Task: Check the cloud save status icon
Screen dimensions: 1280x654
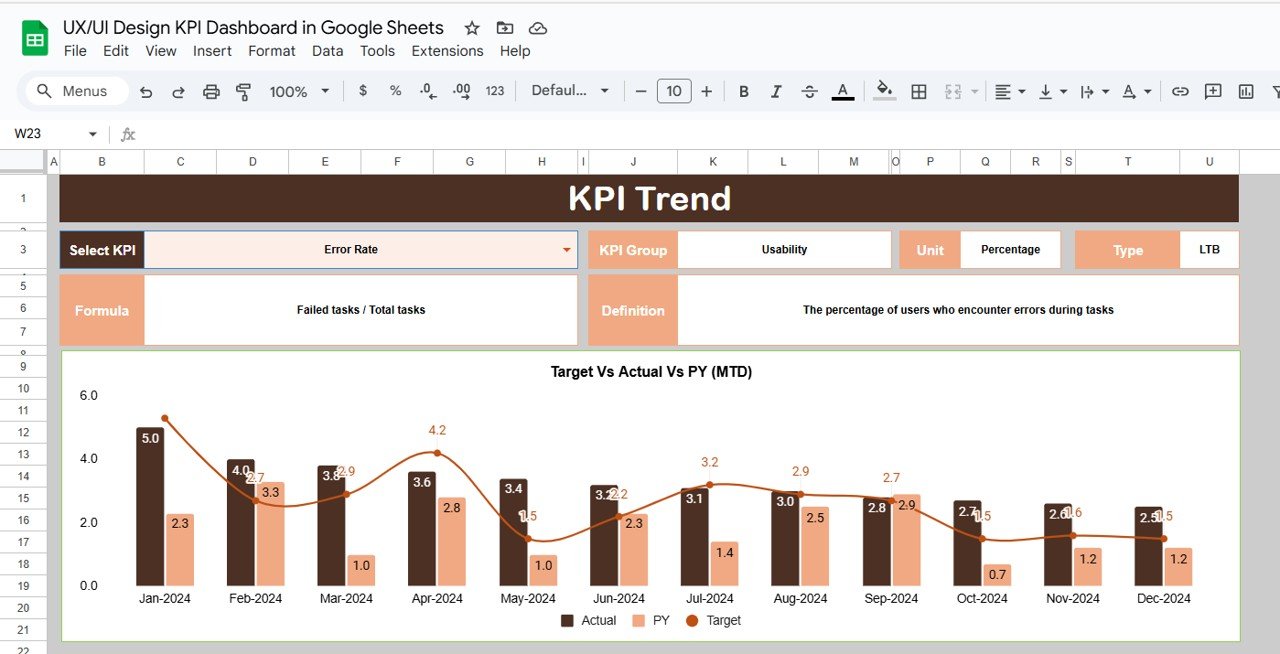Action: coord(538,28)
